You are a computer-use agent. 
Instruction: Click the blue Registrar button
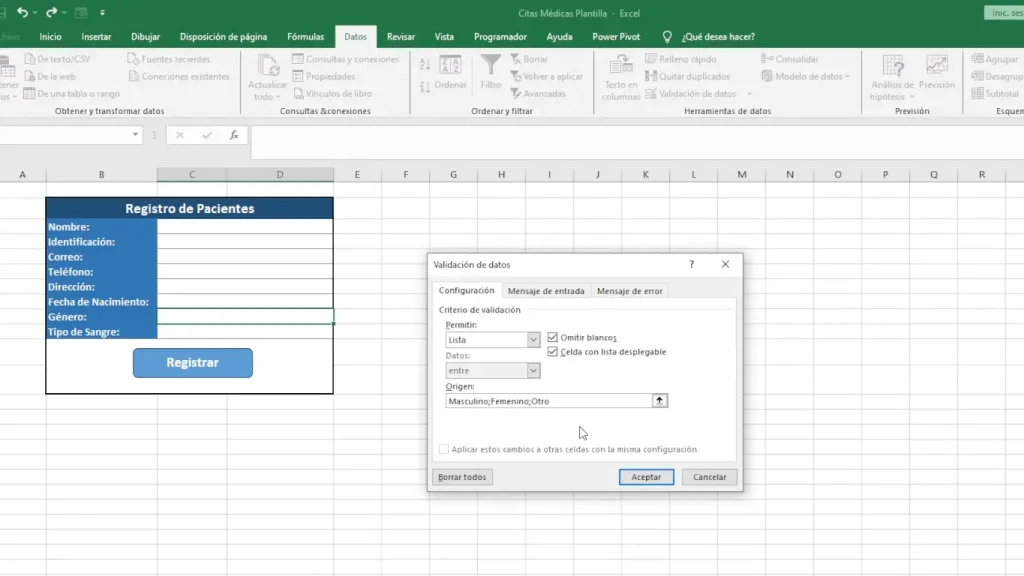pyautogui.click(x=193, y=362)
